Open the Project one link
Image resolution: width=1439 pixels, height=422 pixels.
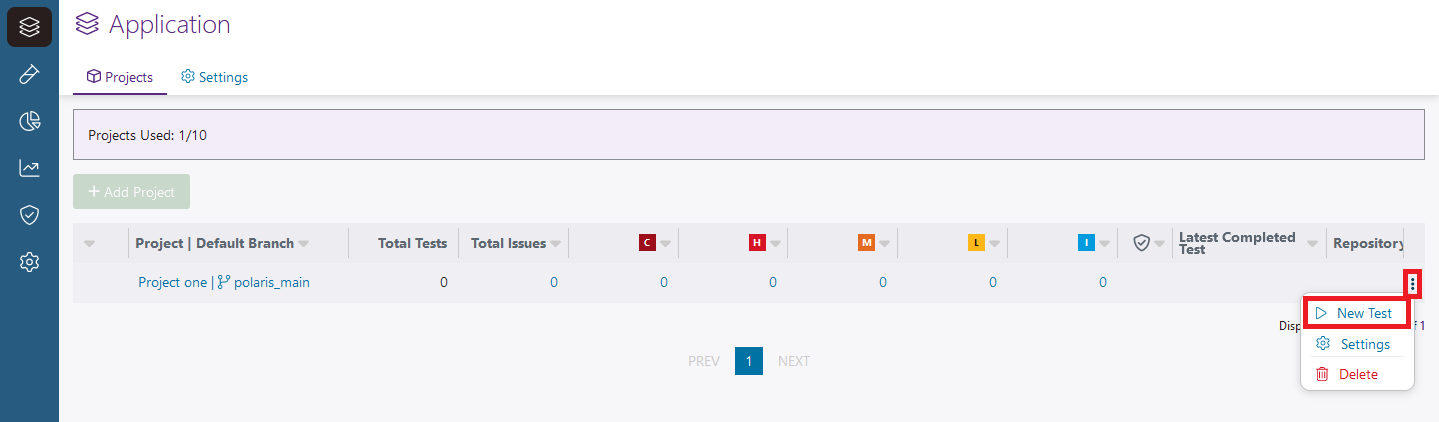click(172, 283)
